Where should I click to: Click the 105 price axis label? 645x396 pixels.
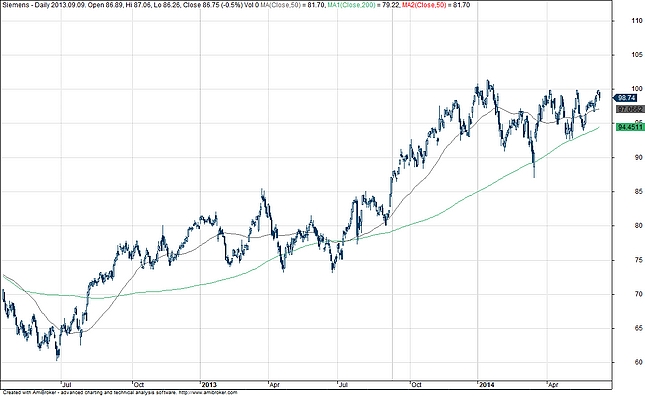click(637, 55)
